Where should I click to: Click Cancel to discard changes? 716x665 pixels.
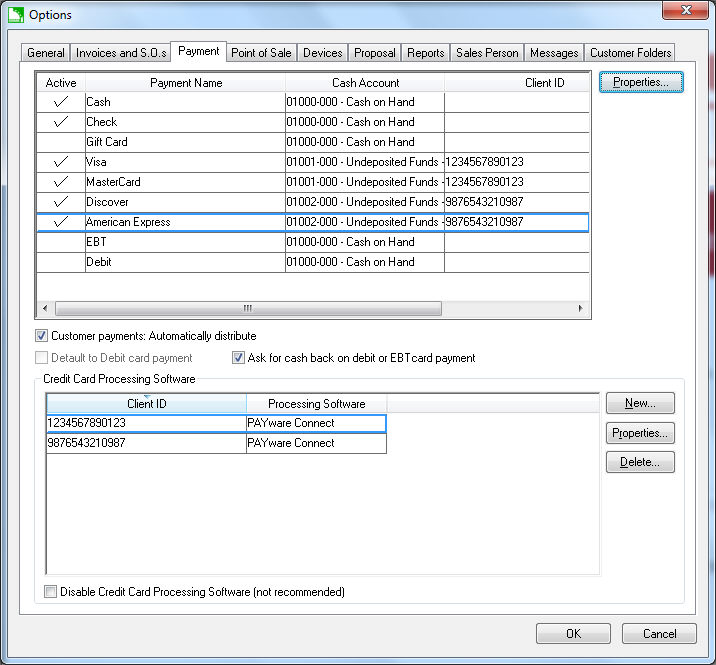(x=659, y=633)
